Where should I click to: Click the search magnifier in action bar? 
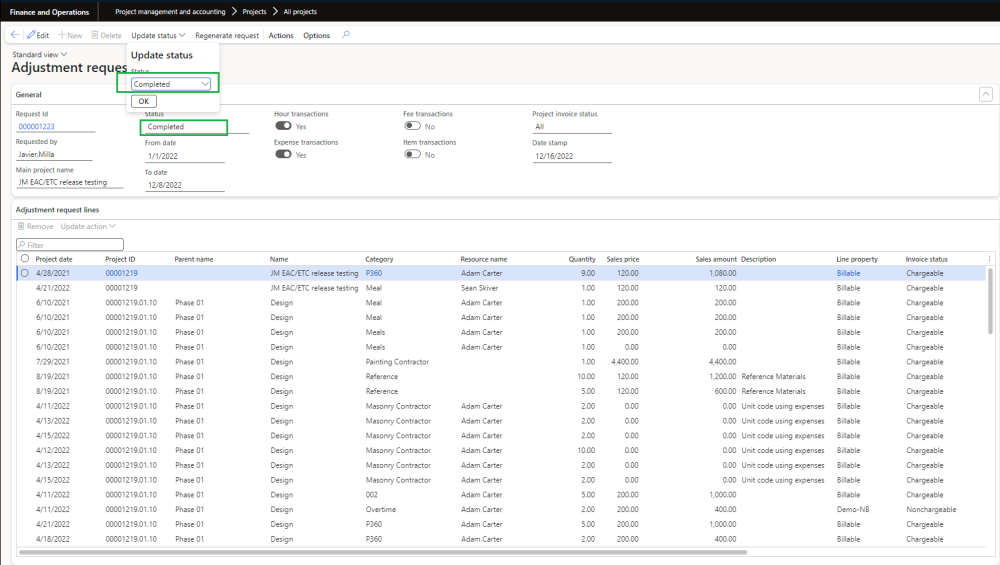(346, 35)
